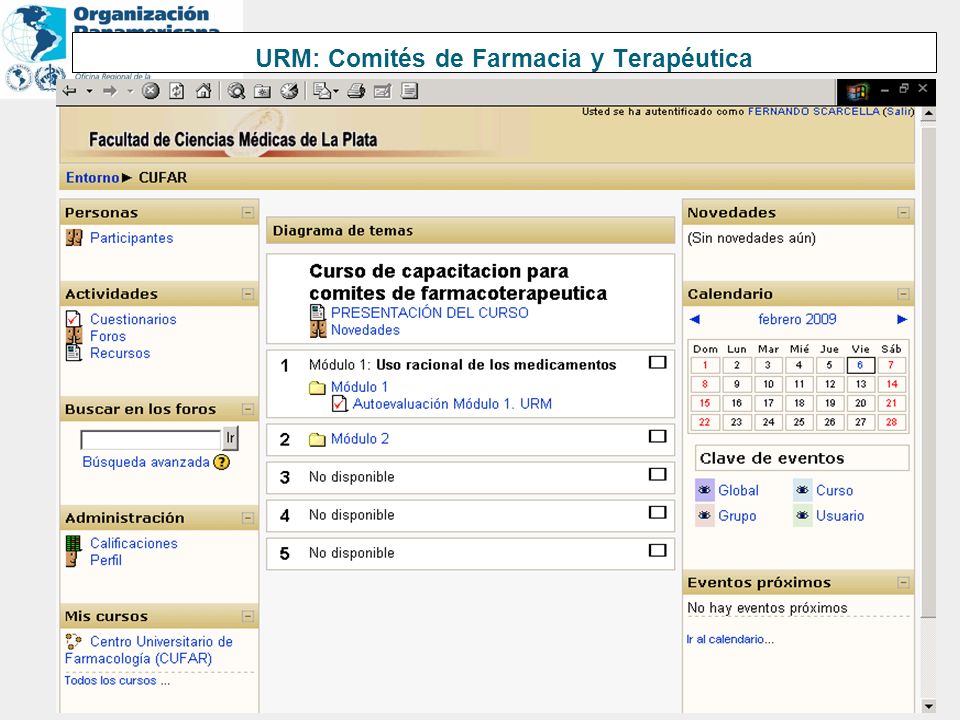The image size is (960, 720).
Task: Toggle show-only box for topic 4
Action: 658,512
